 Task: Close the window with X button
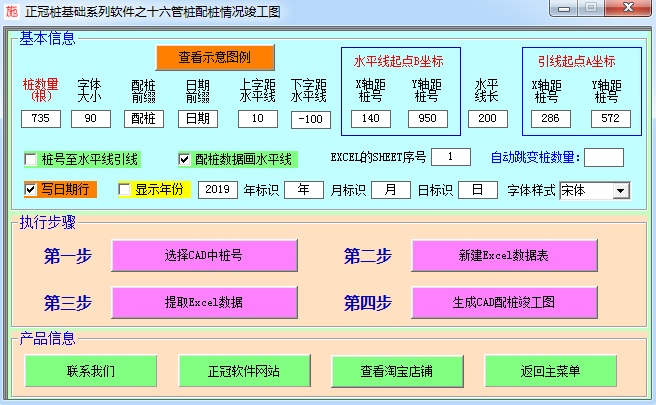point(628,8)
